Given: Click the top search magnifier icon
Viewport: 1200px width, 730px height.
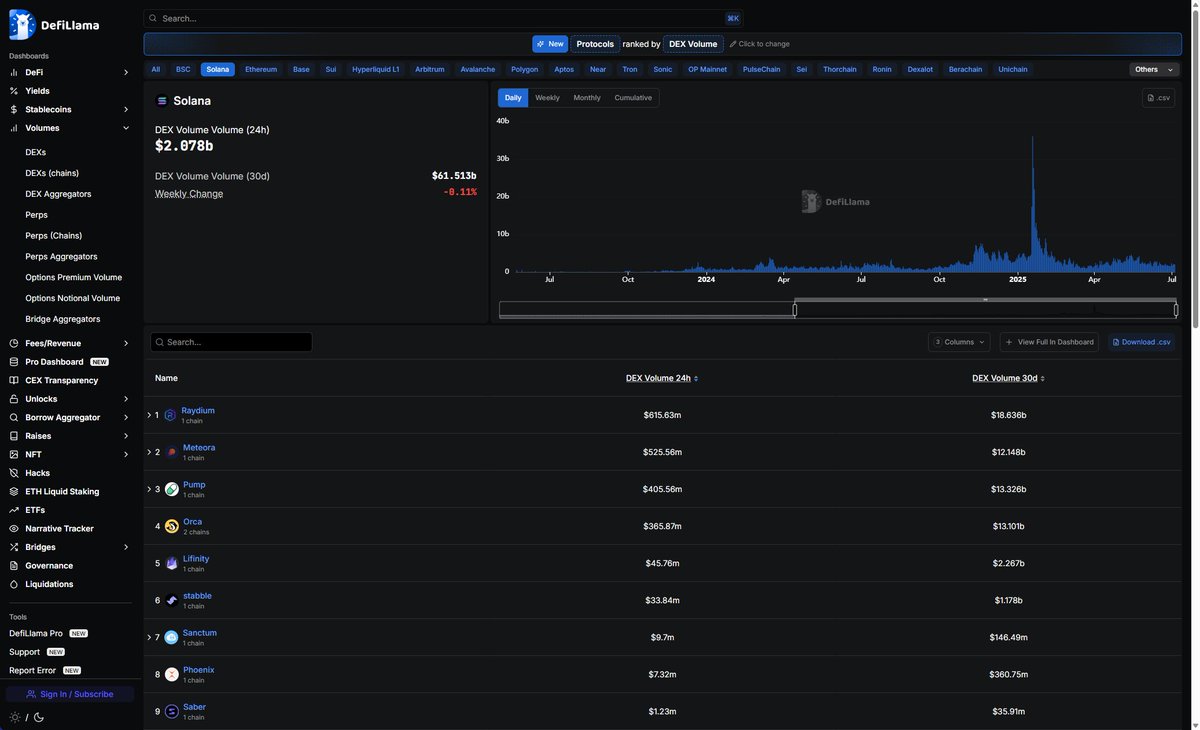Looking at the screenshot, I should pos(153,18).
